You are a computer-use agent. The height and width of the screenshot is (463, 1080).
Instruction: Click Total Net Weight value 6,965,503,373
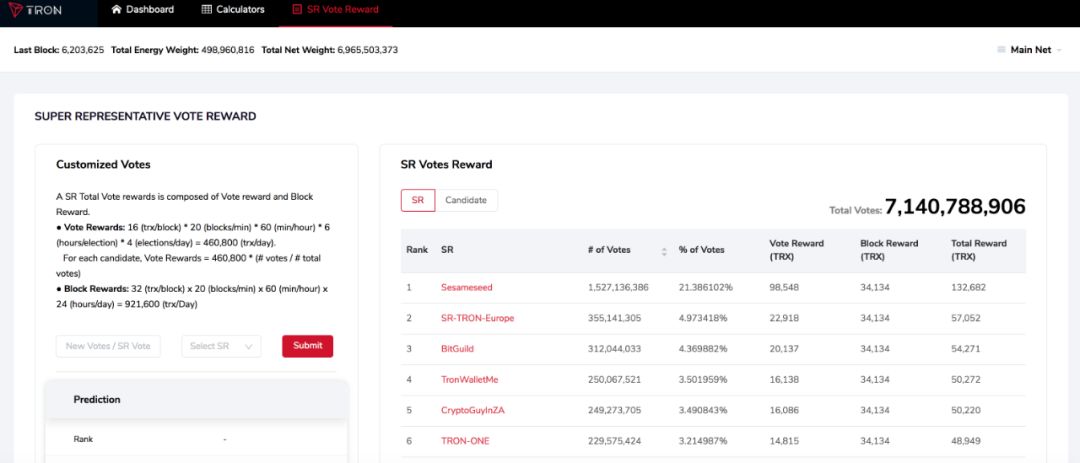pyautogui.click(x=367, y=50)
